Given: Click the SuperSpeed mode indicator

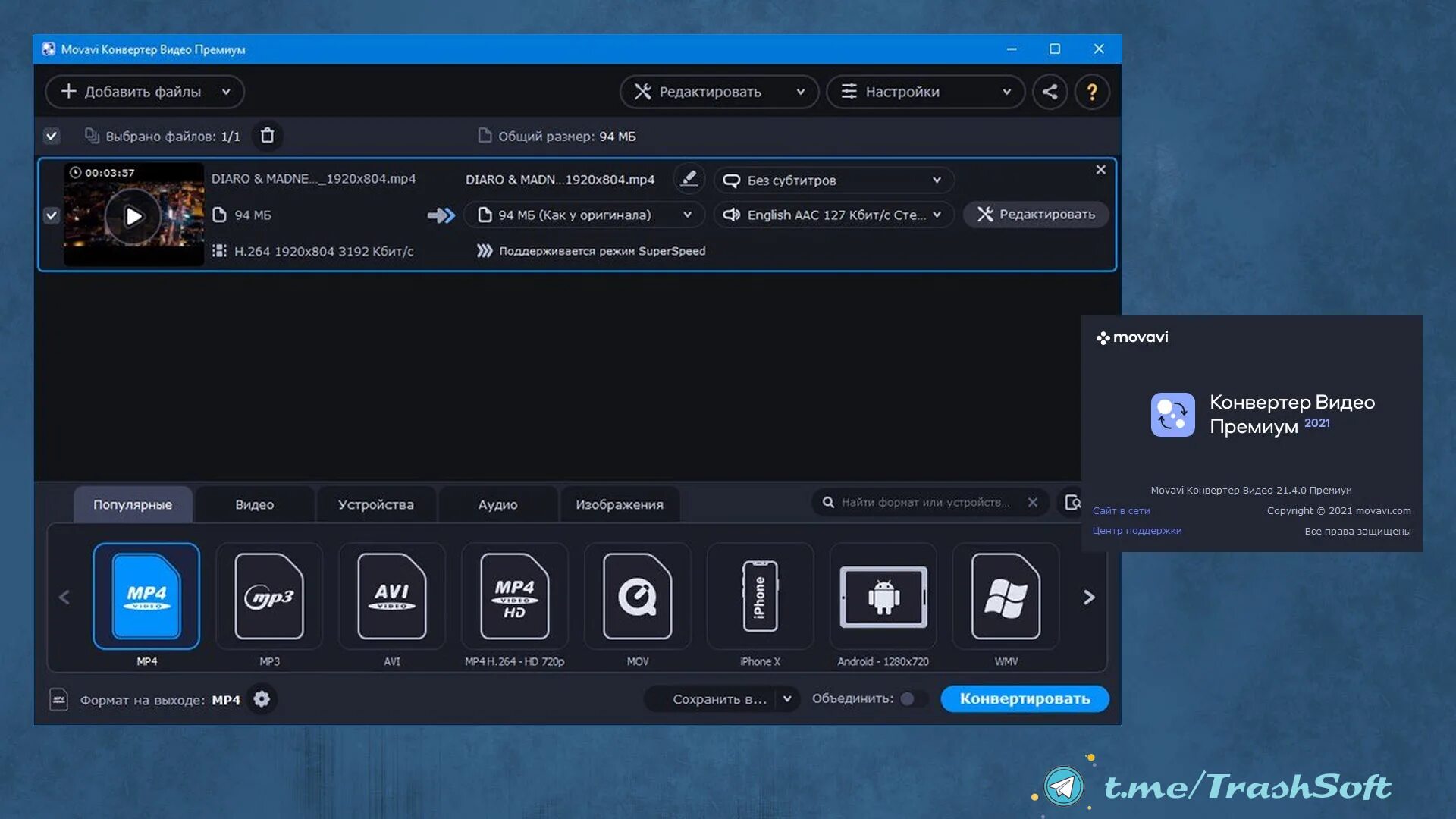Looking at the screenshot, I should [x=591, y=251].
